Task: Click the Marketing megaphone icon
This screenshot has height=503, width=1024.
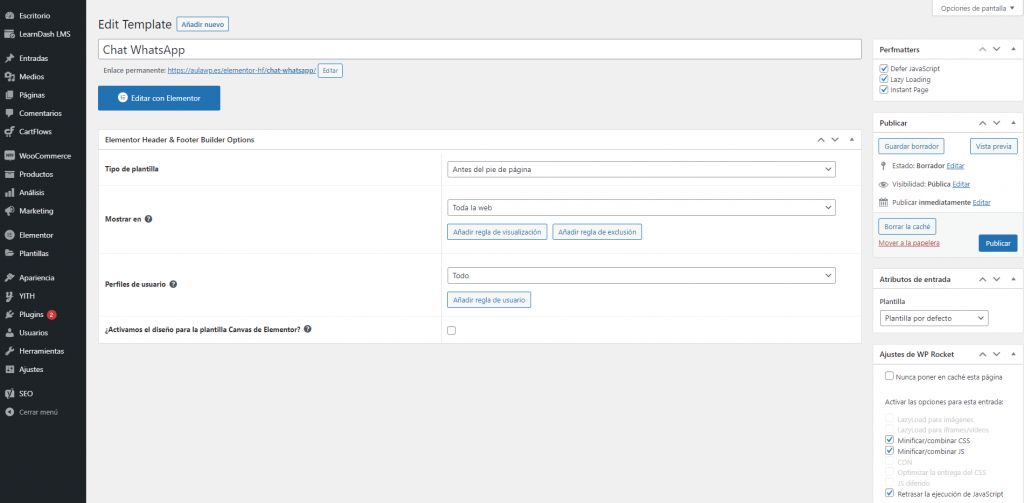Action: click(x=9, y=211)
